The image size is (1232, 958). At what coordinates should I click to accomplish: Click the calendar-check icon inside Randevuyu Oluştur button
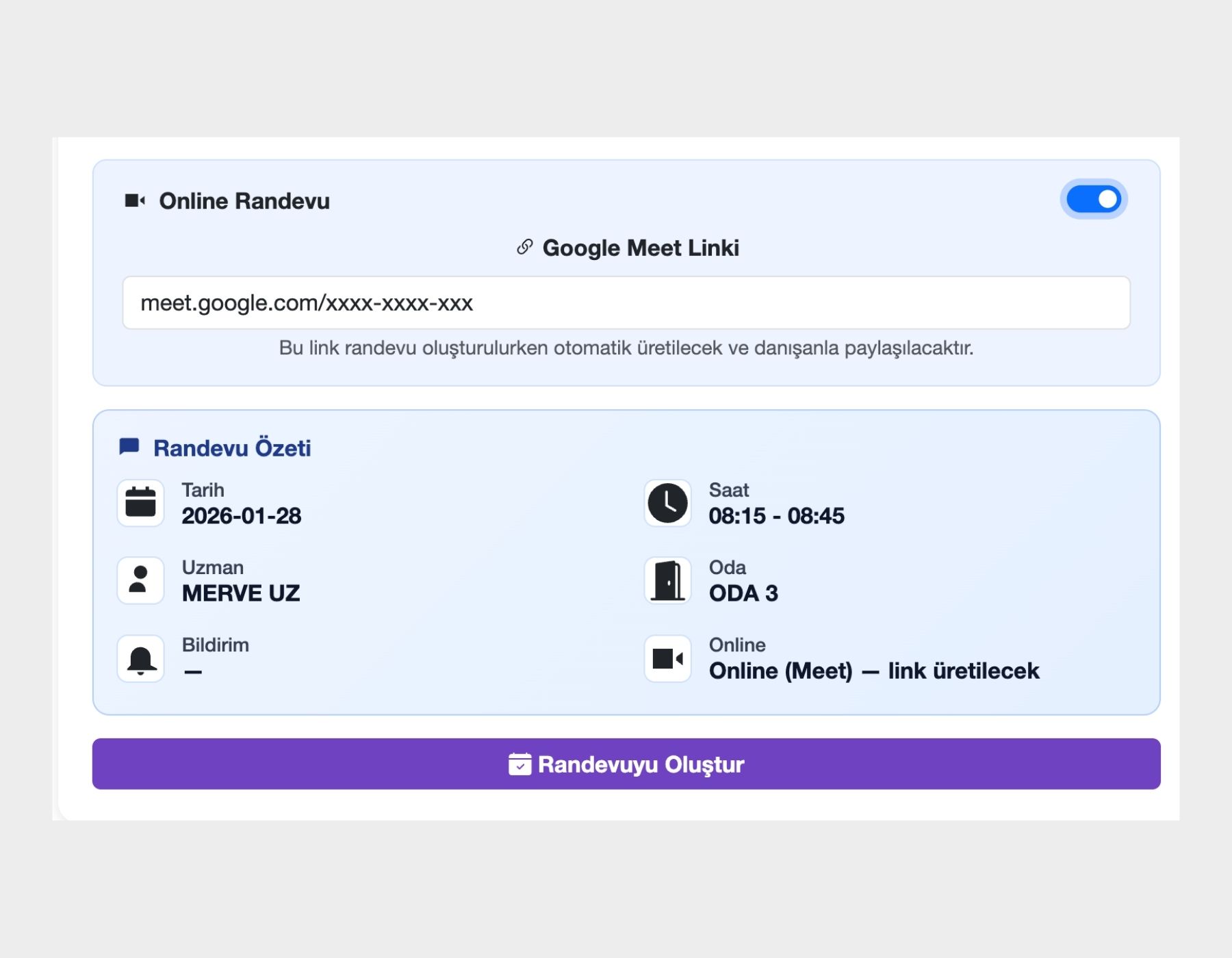pos(519,764)
